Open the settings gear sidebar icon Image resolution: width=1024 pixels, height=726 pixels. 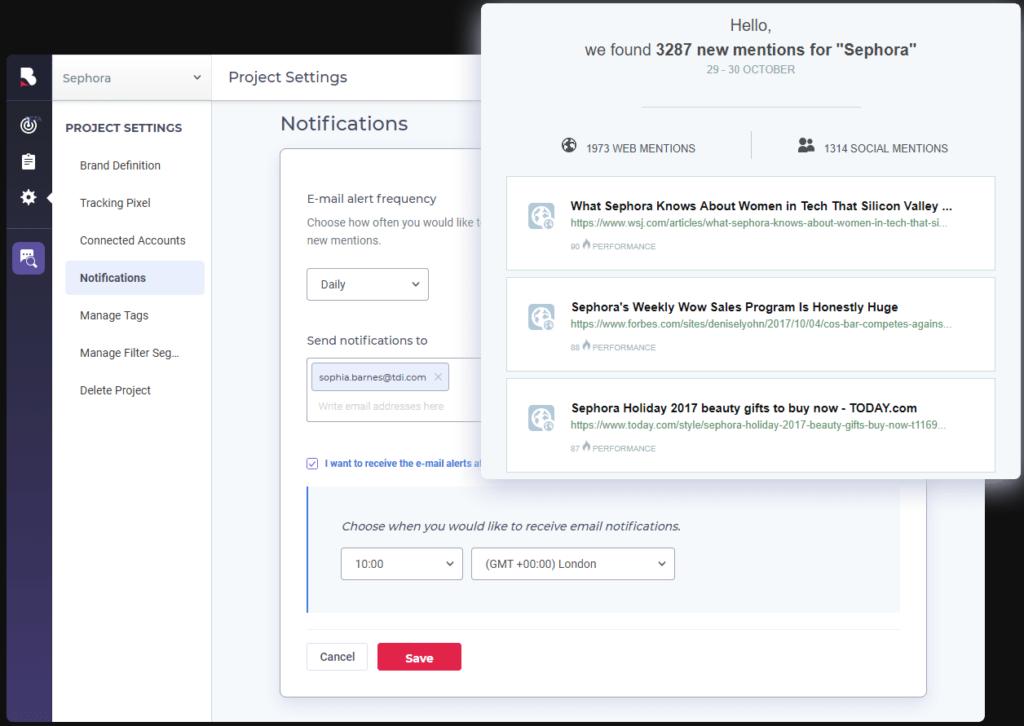pyautogui.click(x=28, y=197)
